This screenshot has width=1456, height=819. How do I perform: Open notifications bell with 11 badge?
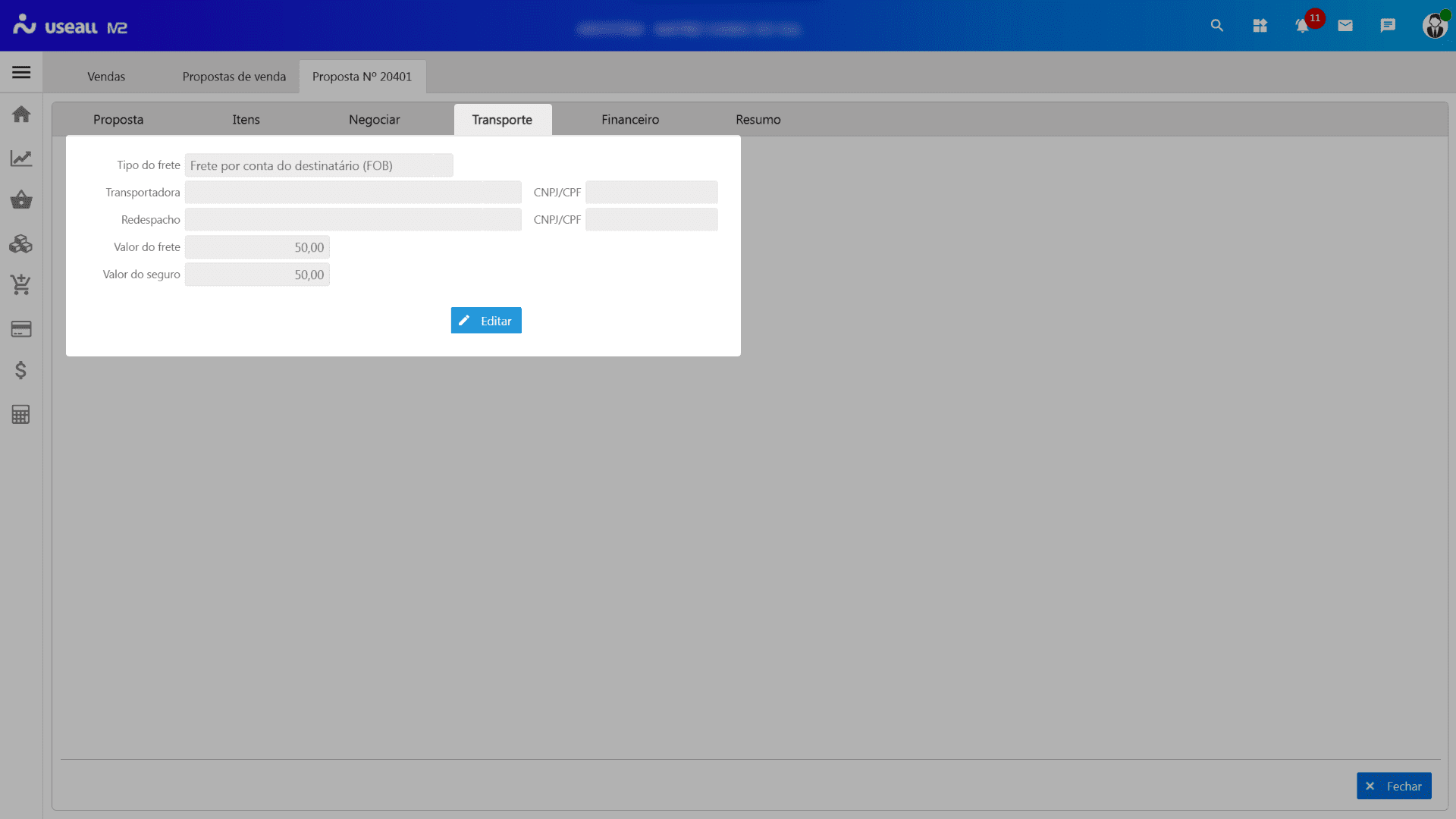click(x=1303, y=26)
